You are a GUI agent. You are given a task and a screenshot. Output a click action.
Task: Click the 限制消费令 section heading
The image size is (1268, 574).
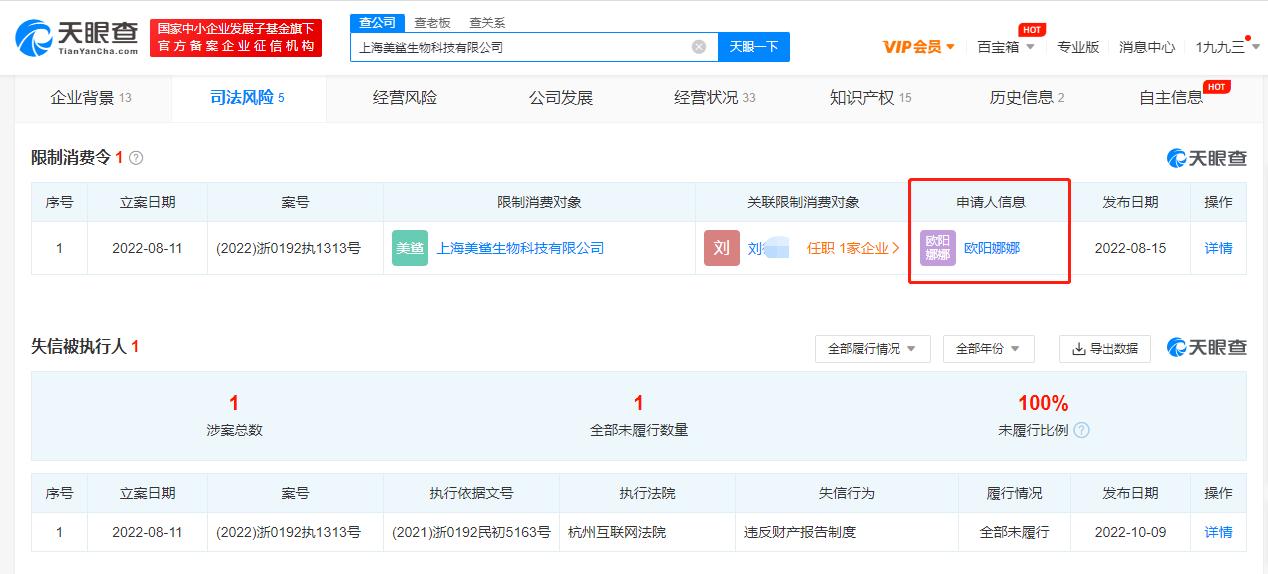coord(71,157)
